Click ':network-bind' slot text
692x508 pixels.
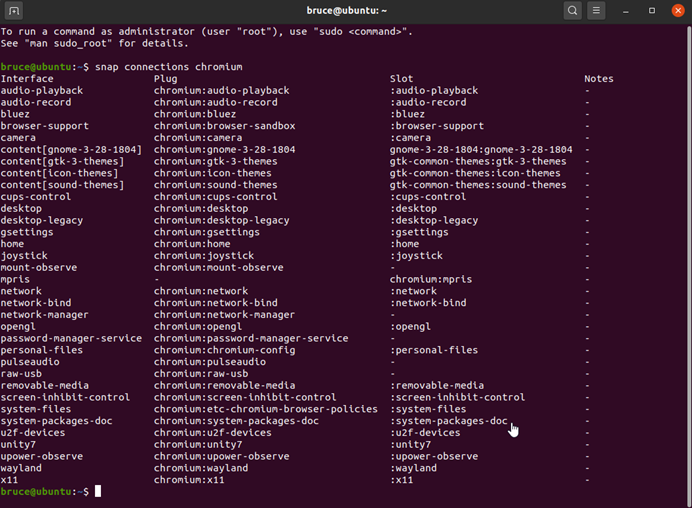point(428,303)
